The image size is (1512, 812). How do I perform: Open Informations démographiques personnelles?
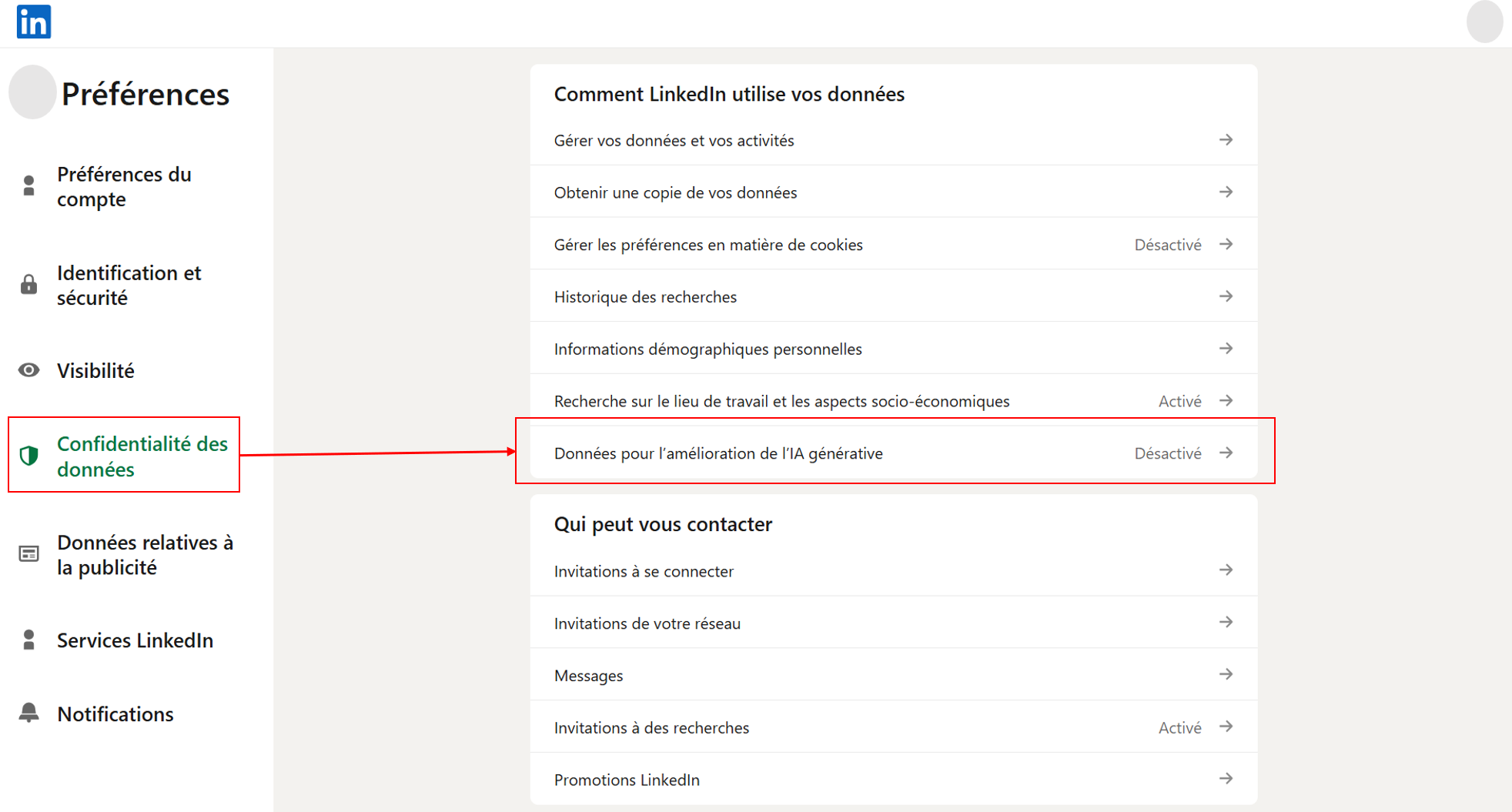[x=707, y=349]
